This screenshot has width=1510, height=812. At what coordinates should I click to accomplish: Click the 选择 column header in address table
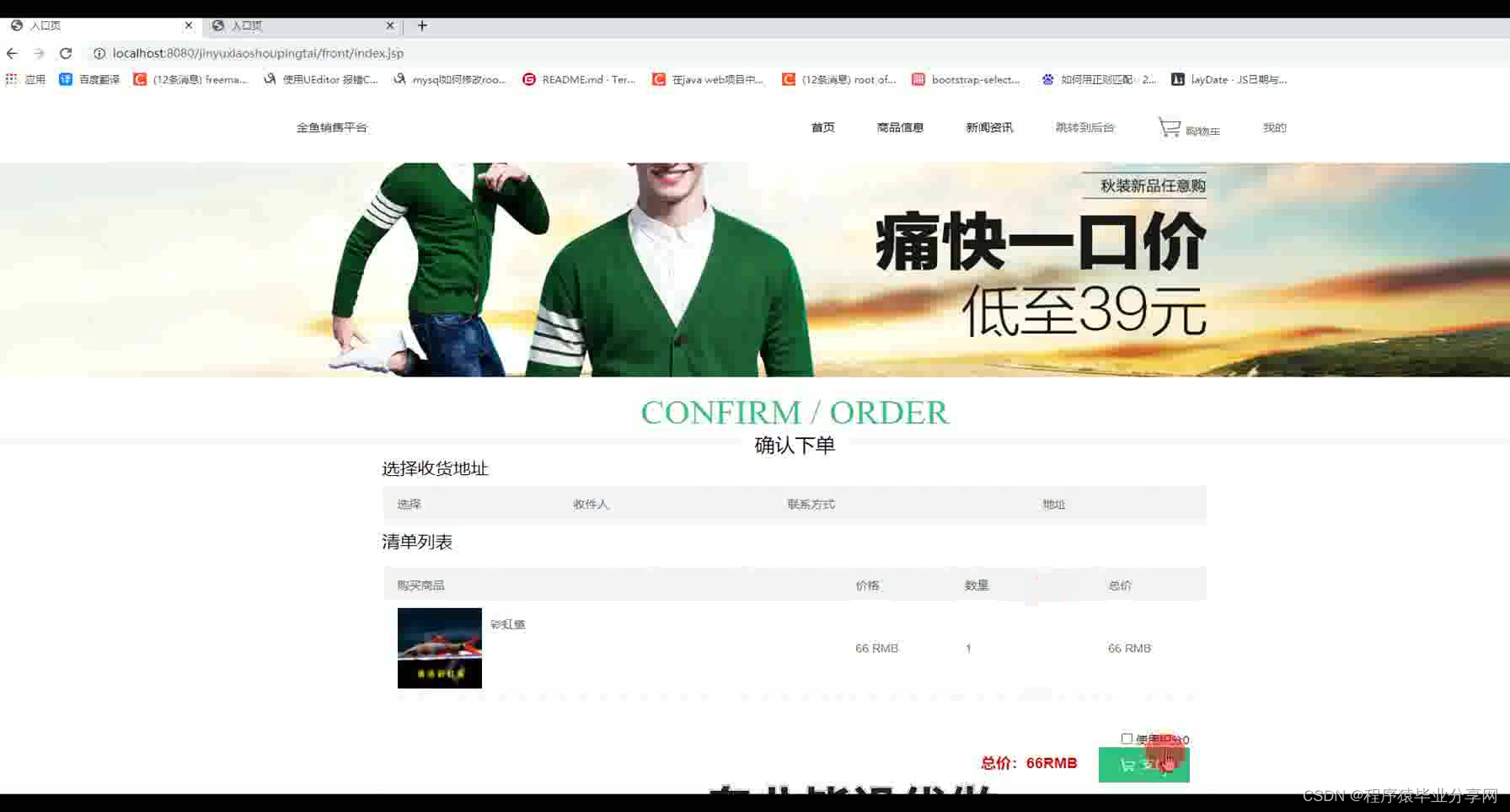point(409,504)
